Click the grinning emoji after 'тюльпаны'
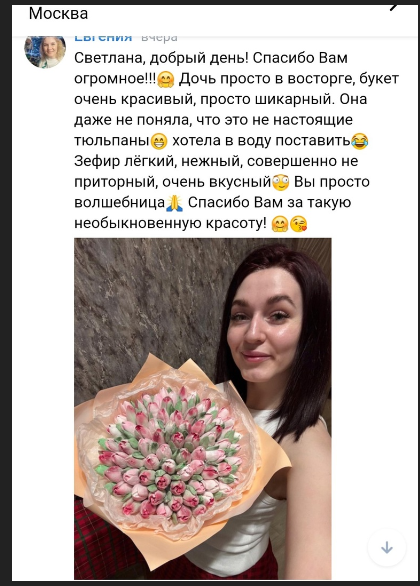420x586 pixels. [x=160, y=141]
